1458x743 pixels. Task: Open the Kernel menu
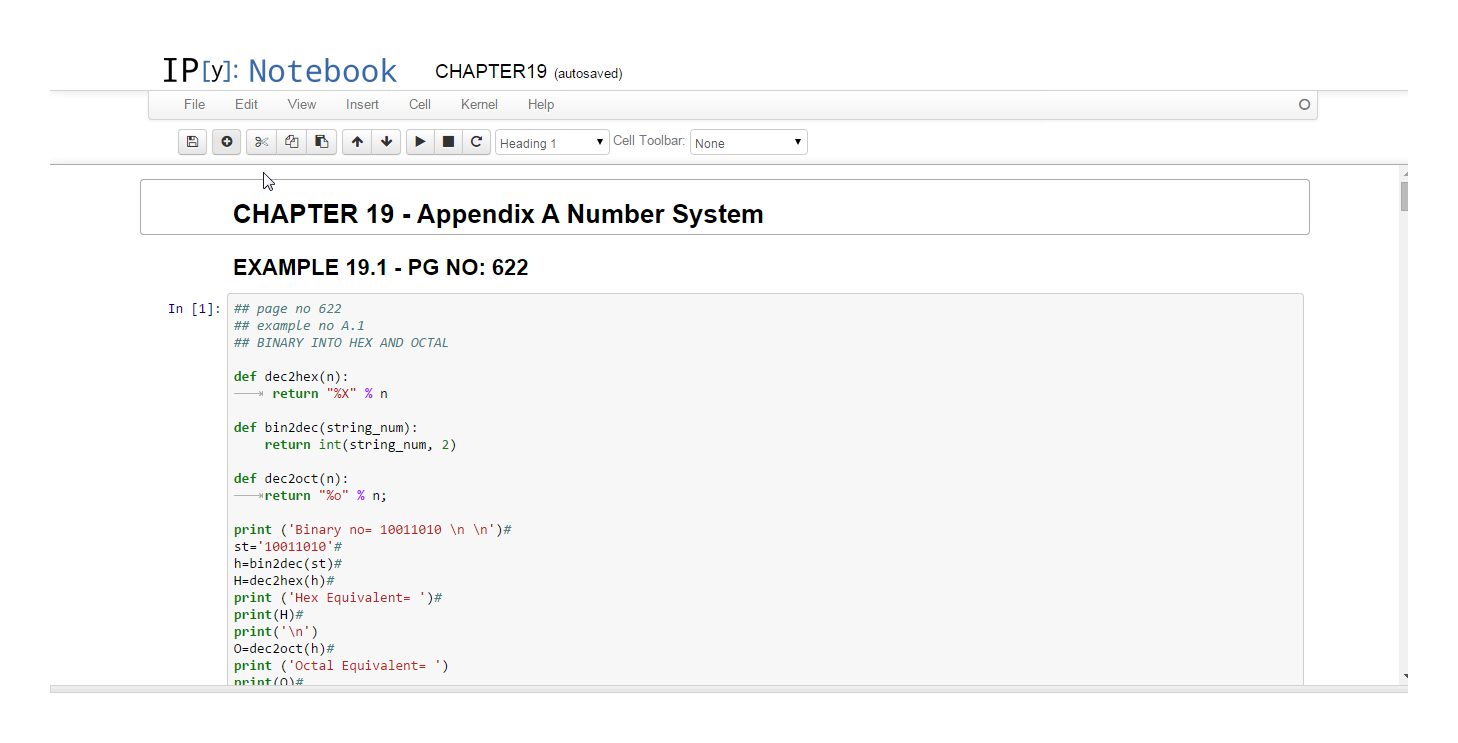click(479, 104)
